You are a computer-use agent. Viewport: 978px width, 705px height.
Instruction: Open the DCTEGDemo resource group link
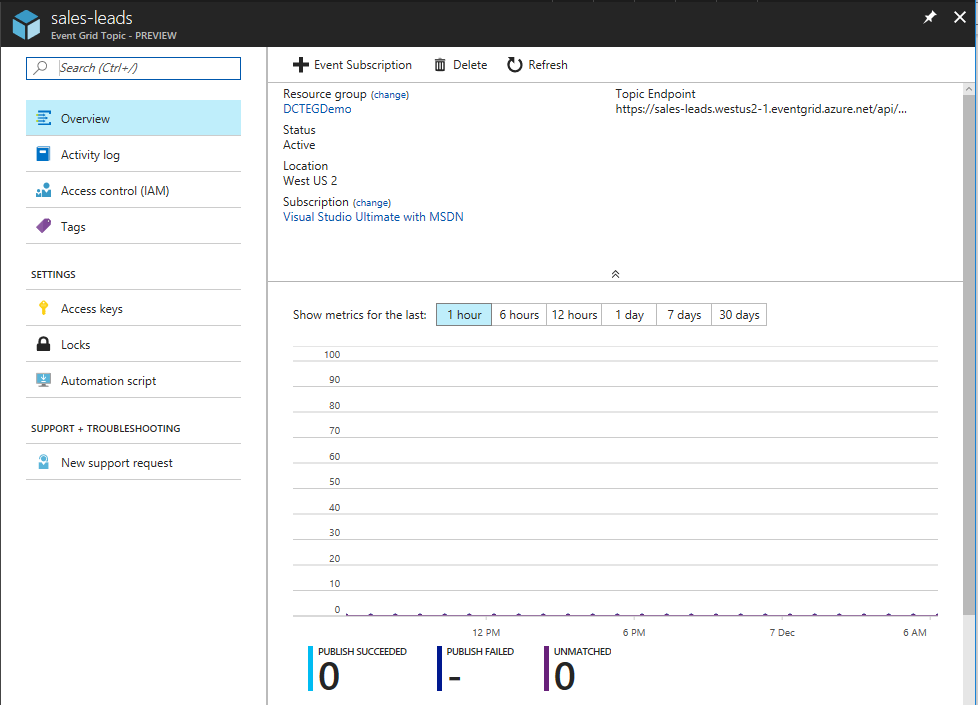coord(317,109)
